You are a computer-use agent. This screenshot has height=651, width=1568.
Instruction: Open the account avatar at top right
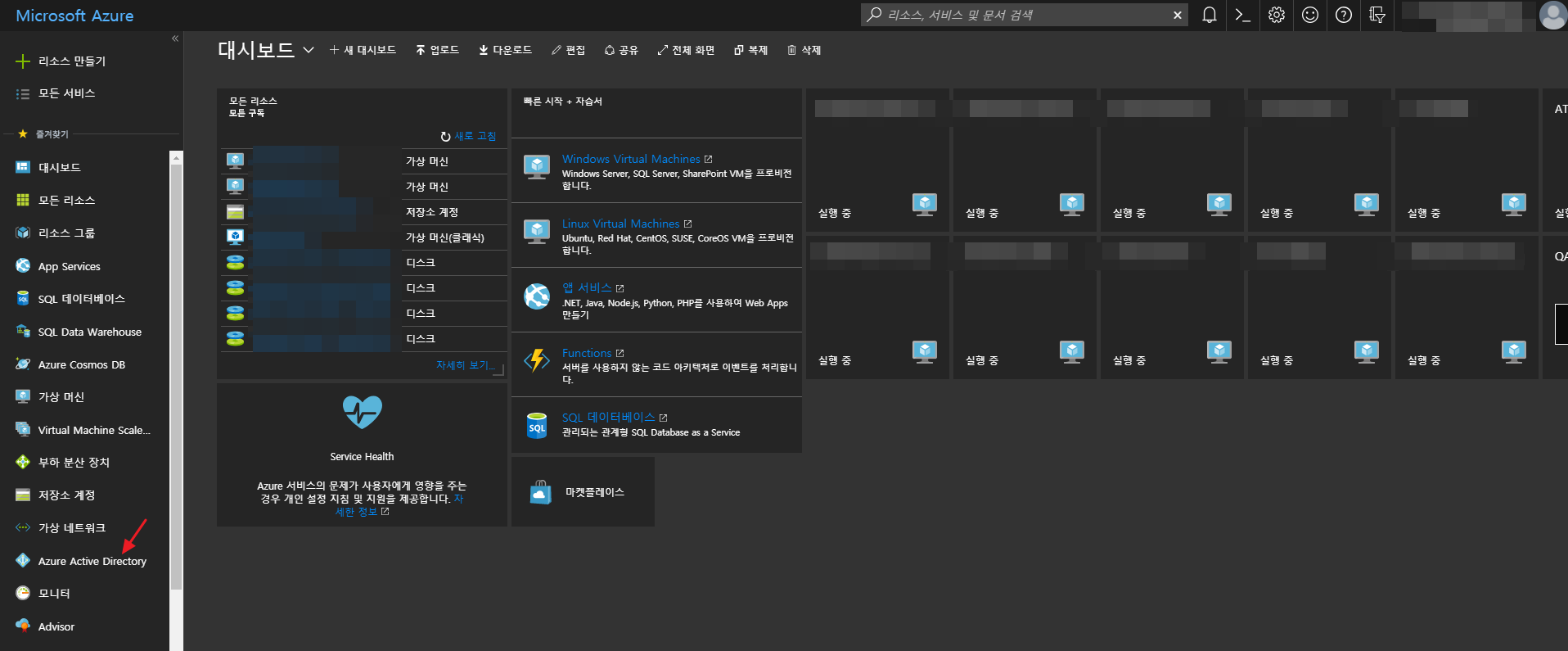click(x=1552, y=15)
